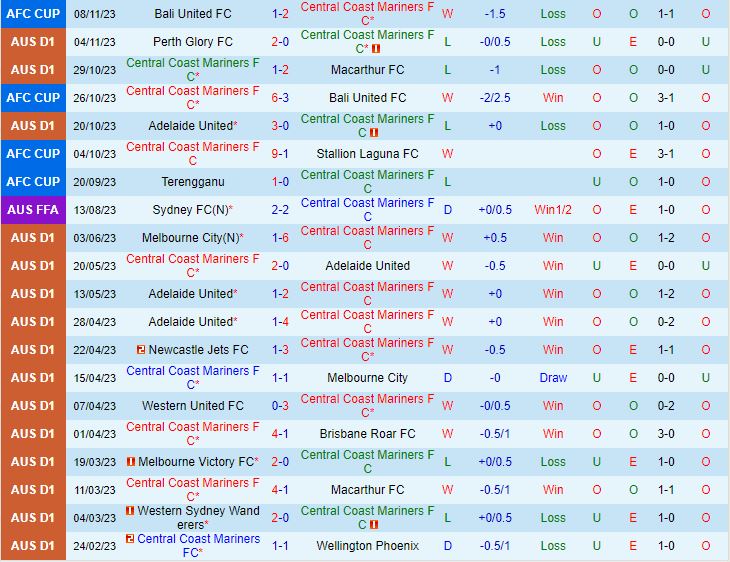Screen dimensions: 730x562
Task: Click the 3-0 score on 20/10/23
Action: [280, 126]
